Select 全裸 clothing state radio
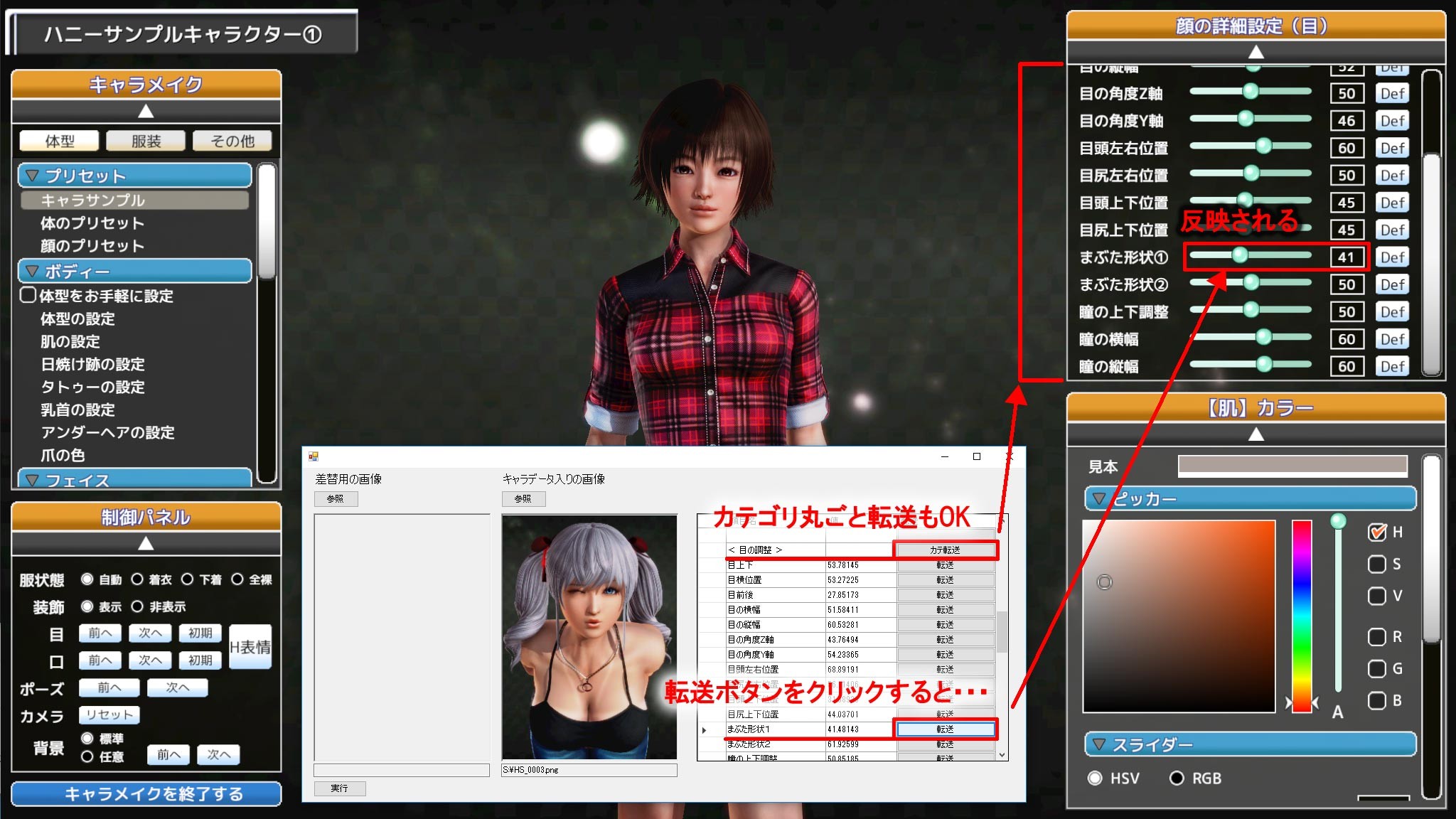This screenshot has width=1456, height=819. point(237,579)
